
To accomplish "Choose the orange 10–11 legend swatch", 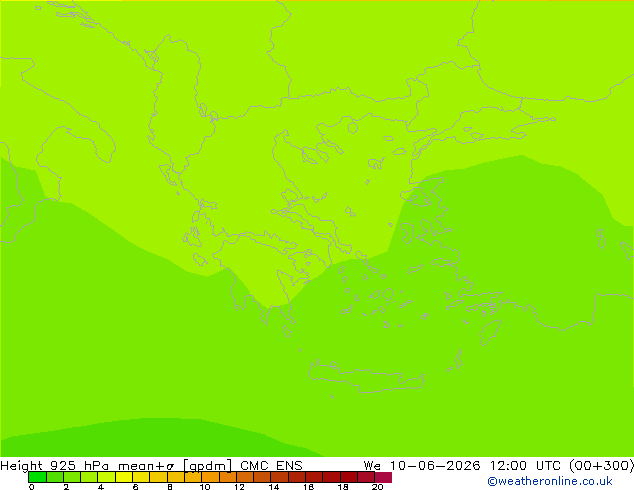I will (210, 477).
